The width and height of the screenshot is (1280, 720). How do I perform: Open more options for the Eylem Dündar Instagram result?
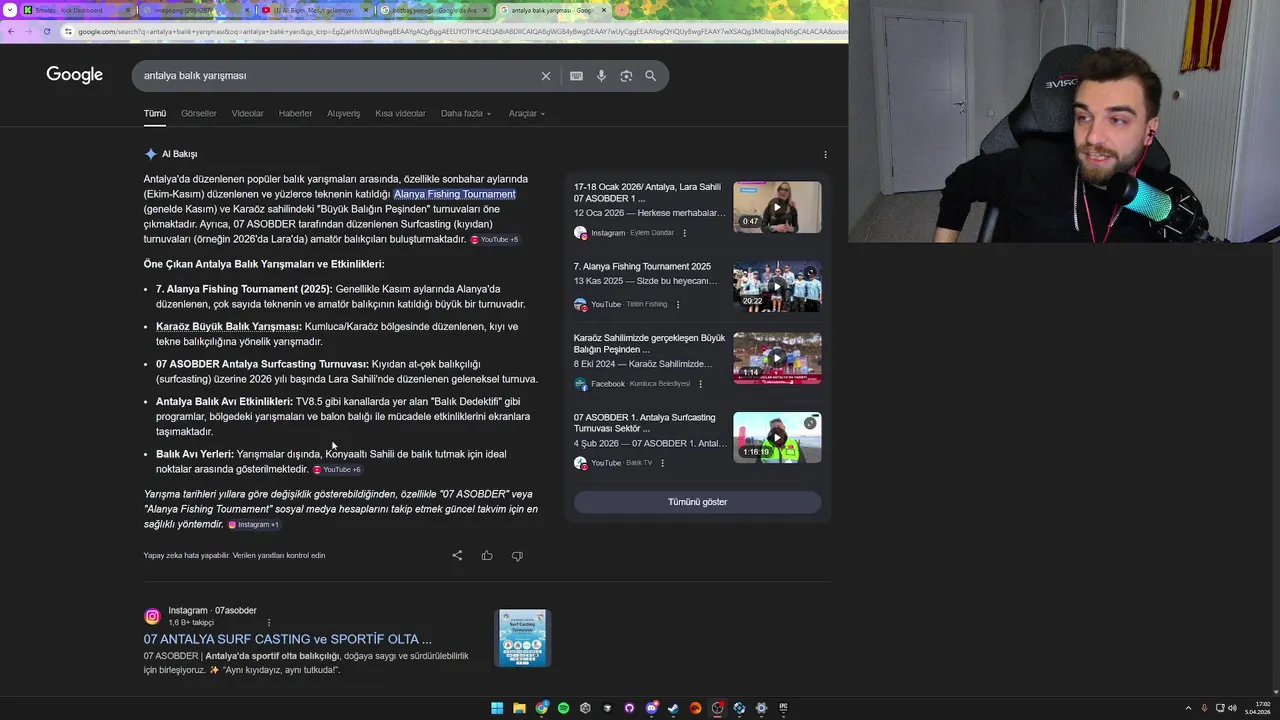pos(684,233)
